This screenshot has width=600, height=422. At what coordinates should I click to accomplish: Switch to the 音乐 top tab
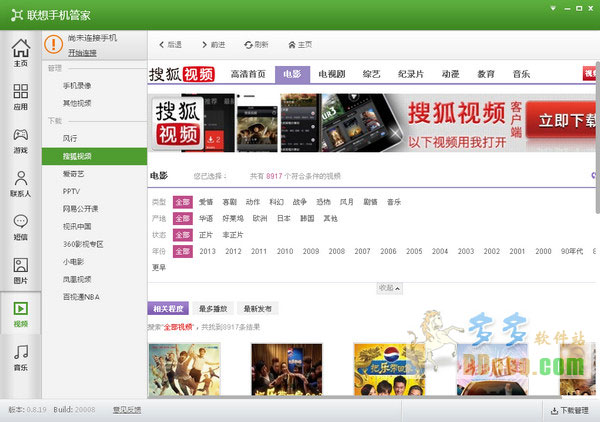tap(521, 74)
